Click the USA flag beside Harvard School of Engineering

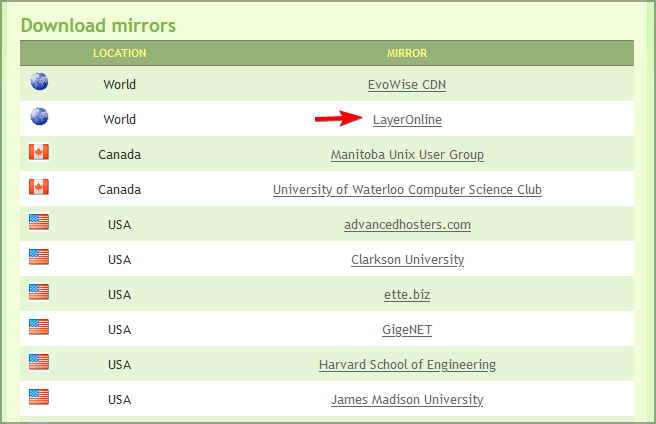pos(39,363)
